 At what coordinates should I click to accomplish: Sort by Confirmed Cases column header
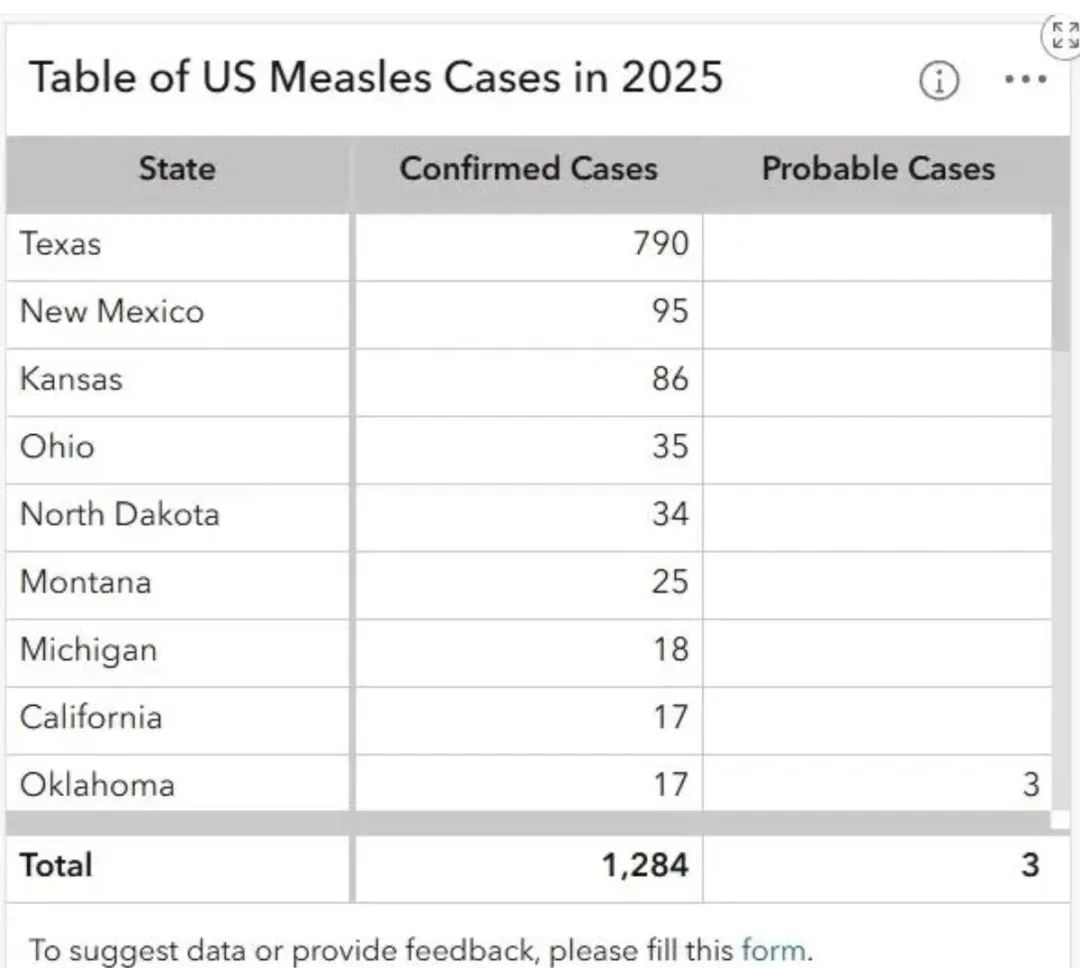[x=528, y=169]
